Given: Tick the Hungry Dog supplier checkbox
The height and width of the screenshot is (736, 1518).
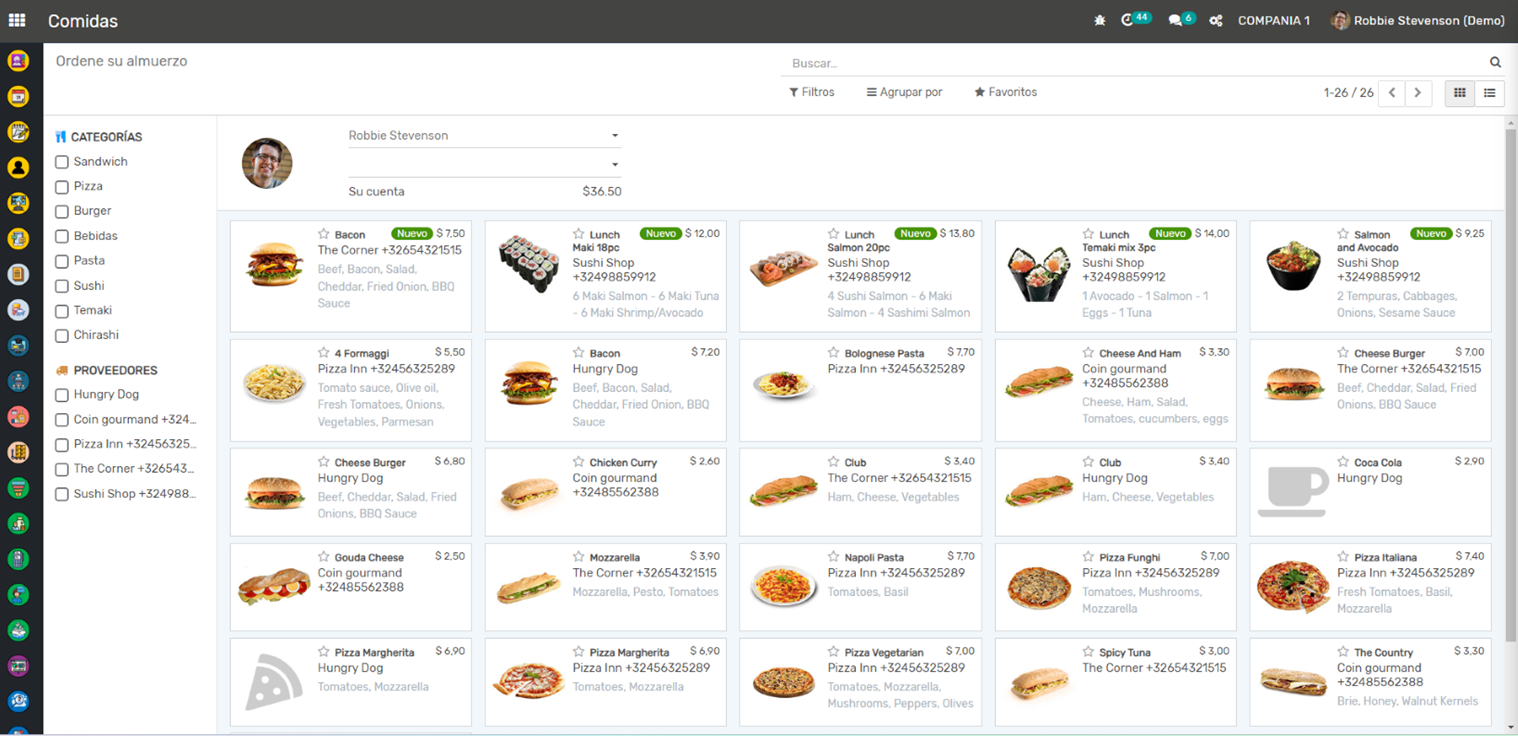Looking at the screenshot, I should tap(62, 395).
